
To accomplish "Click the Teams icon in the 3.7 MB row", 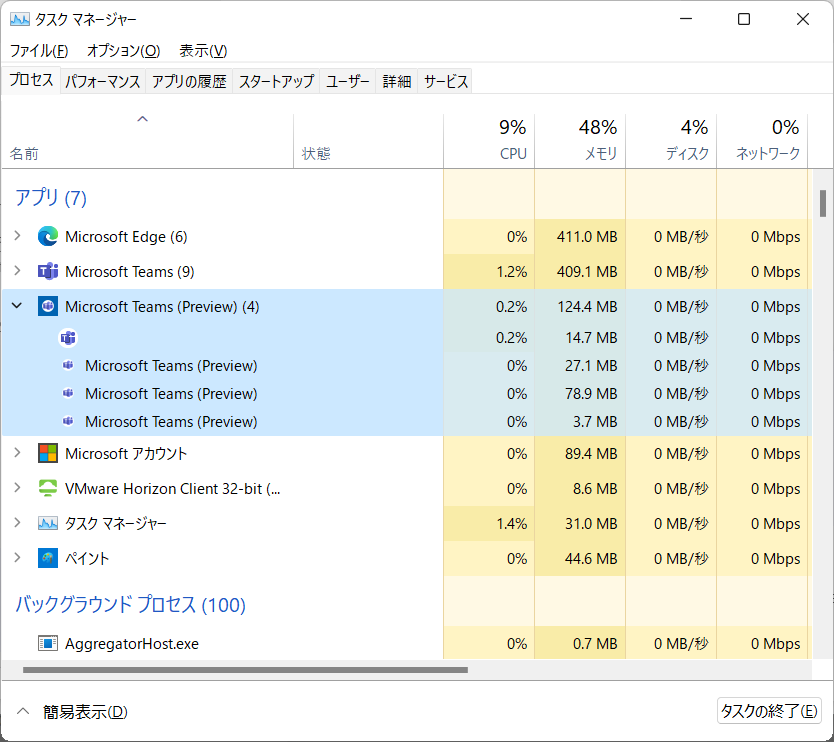I will [x=68, y=421].
